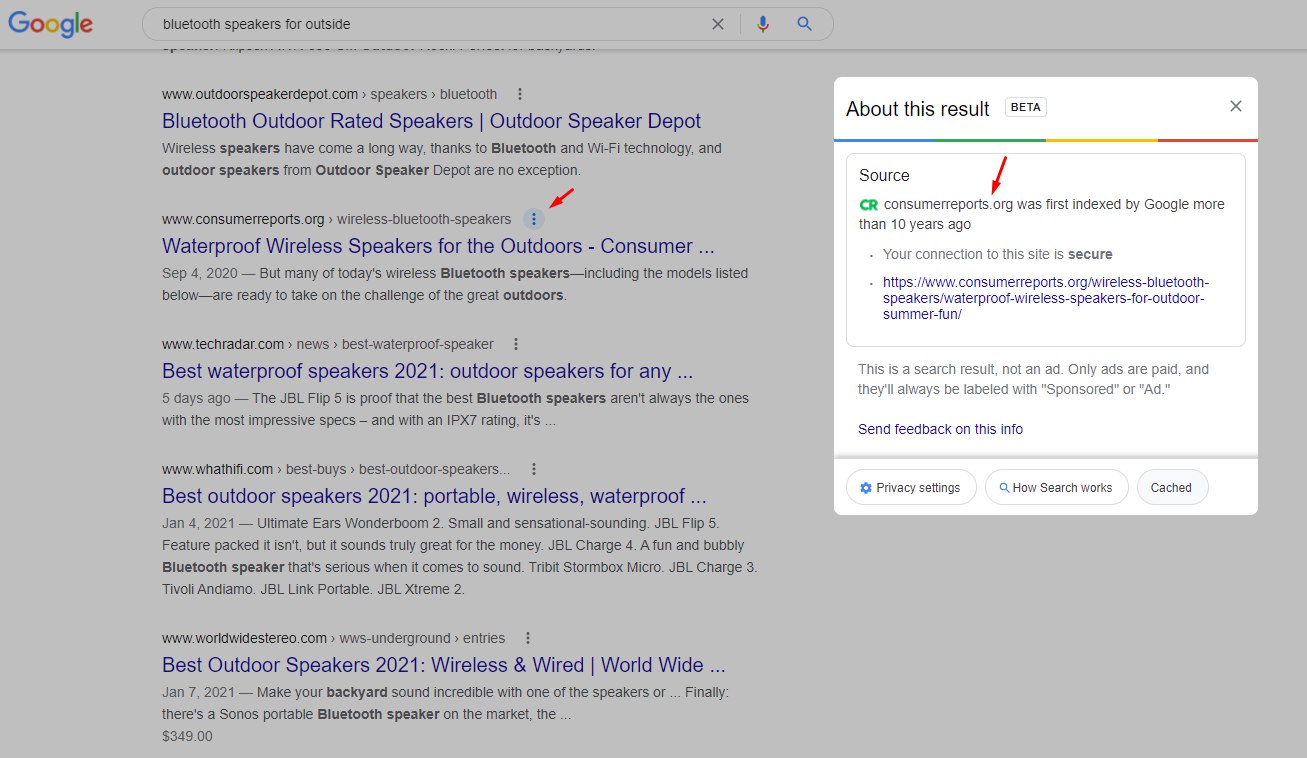Open Best waterproof speakers 2021 TechRadar result
This screenshot has height=758, width=1307.
pyautogui.click(x=427, y=371)
